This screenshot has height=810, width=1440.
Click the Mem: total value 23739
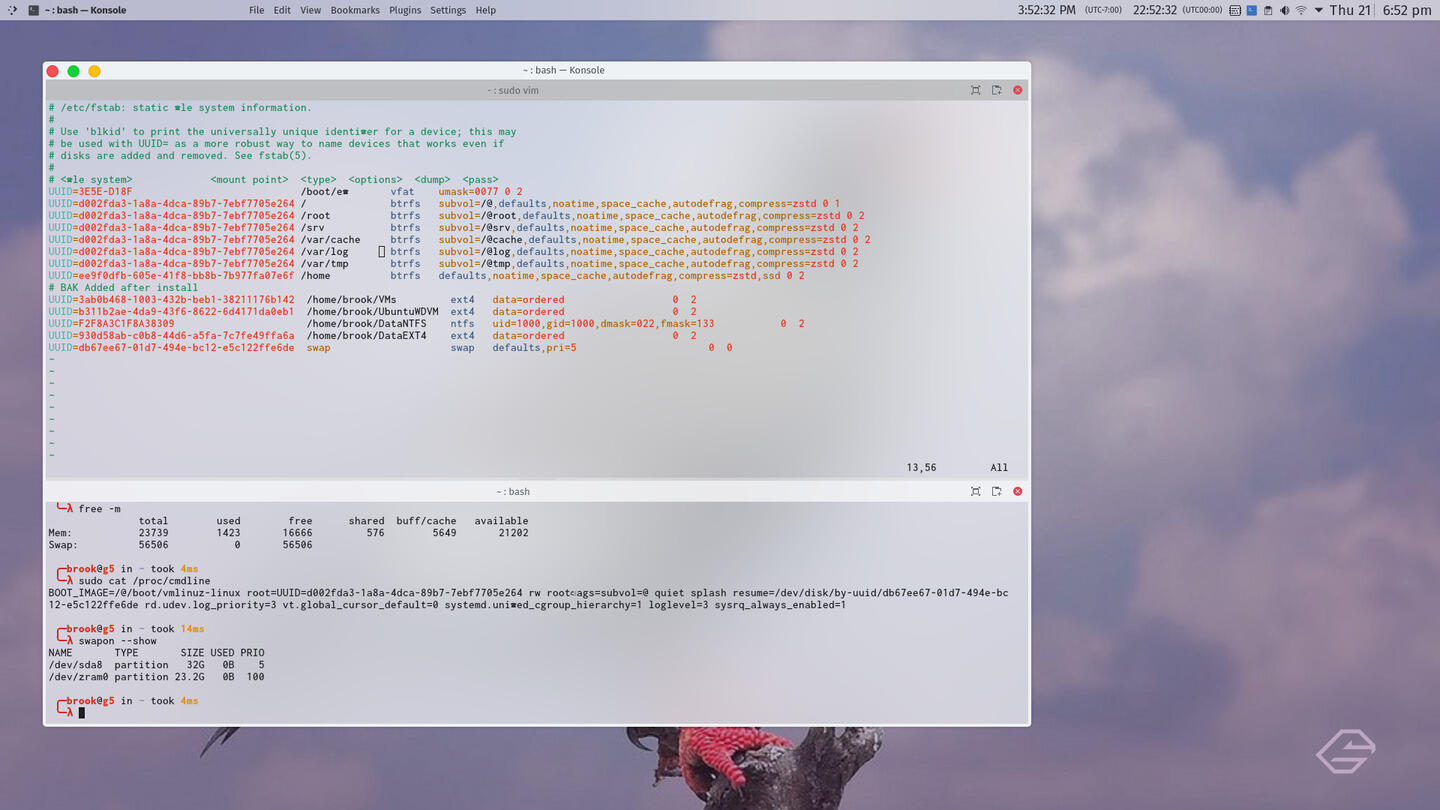tap(153, 533)
